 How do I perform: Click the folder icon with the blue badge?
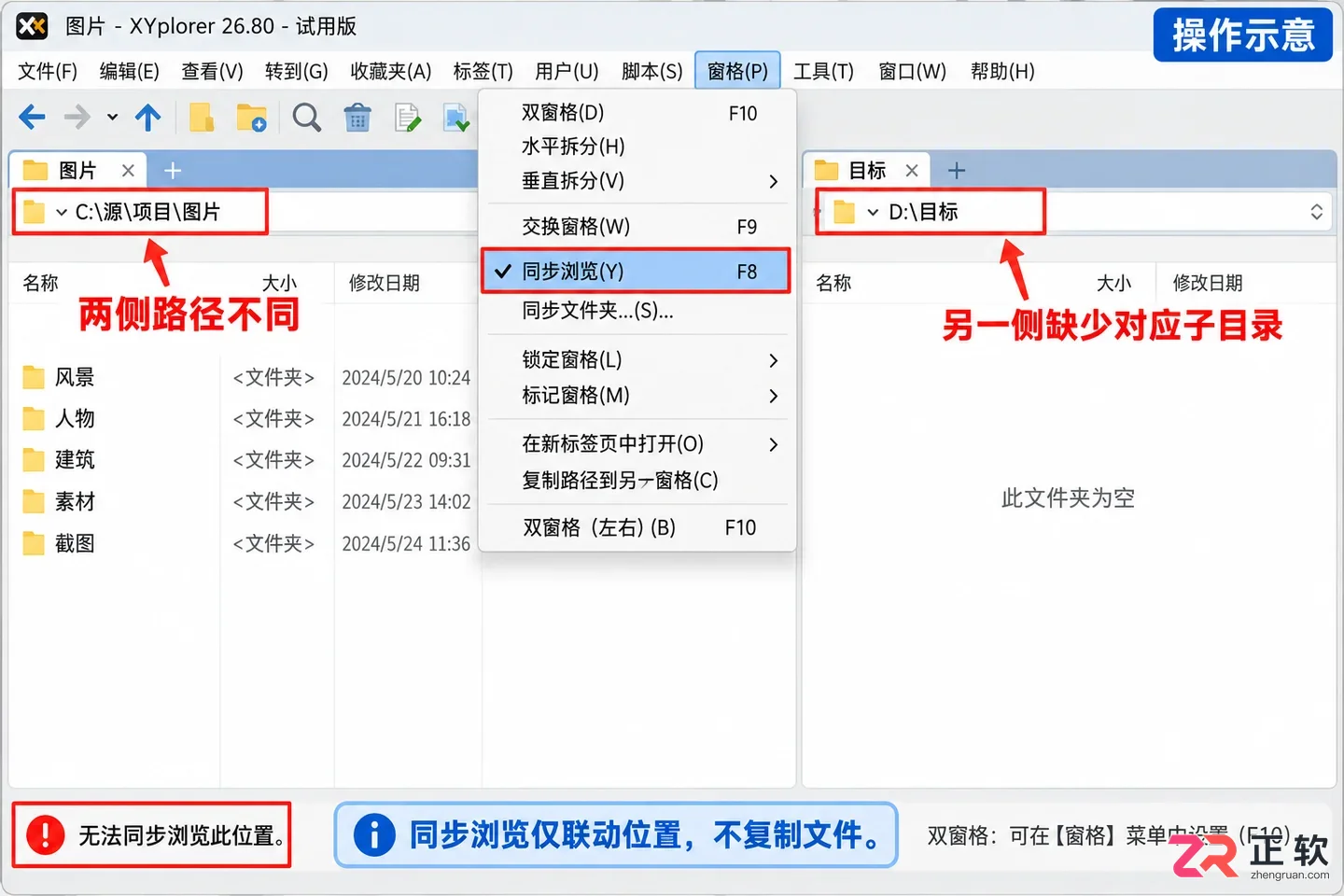(x=252, y=118)
